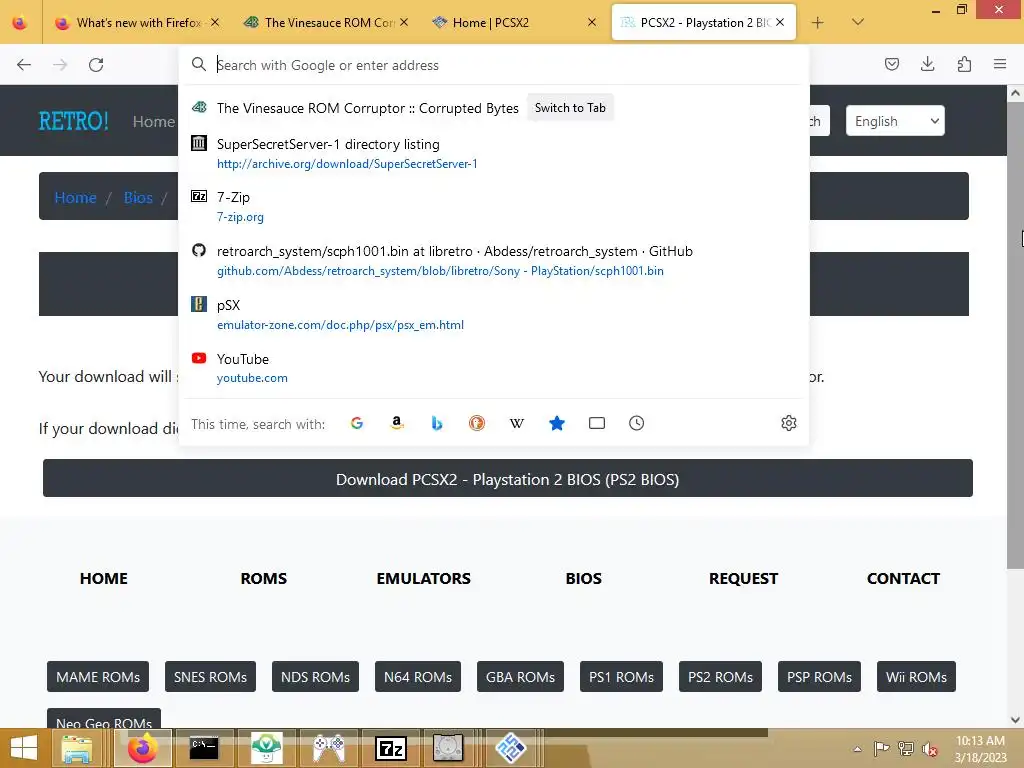Viewport: 1024px width, 768px height.
Task: Open SuperSecretServer-1 directory listing suggestion
Action: (494, 153)
